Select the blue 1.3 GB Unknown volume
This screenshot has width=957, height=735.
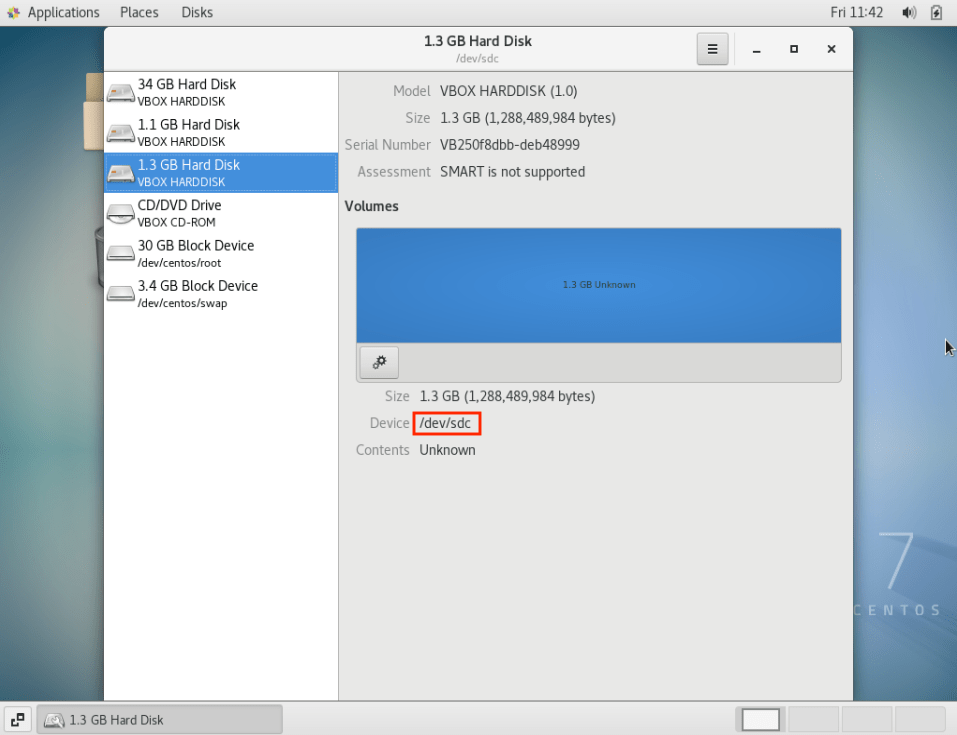point(598,284)
